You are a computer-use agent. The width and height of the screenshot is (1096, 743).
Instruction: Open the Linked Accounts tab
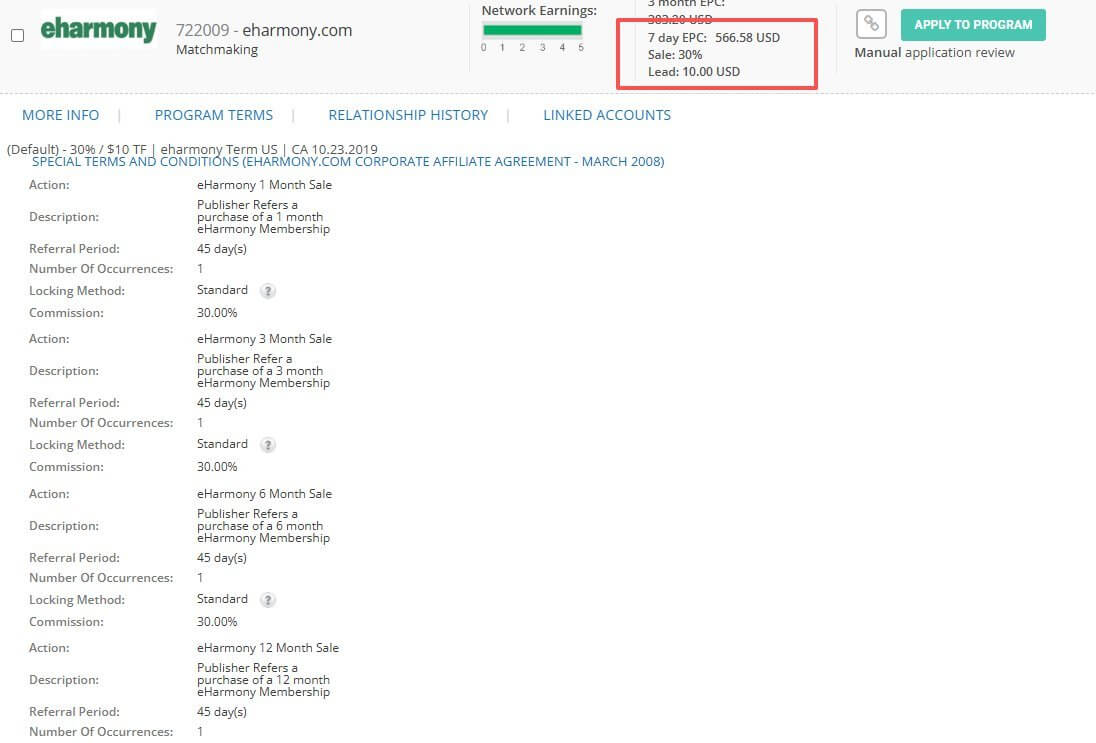pyautogui.click(x=607, y=115)
